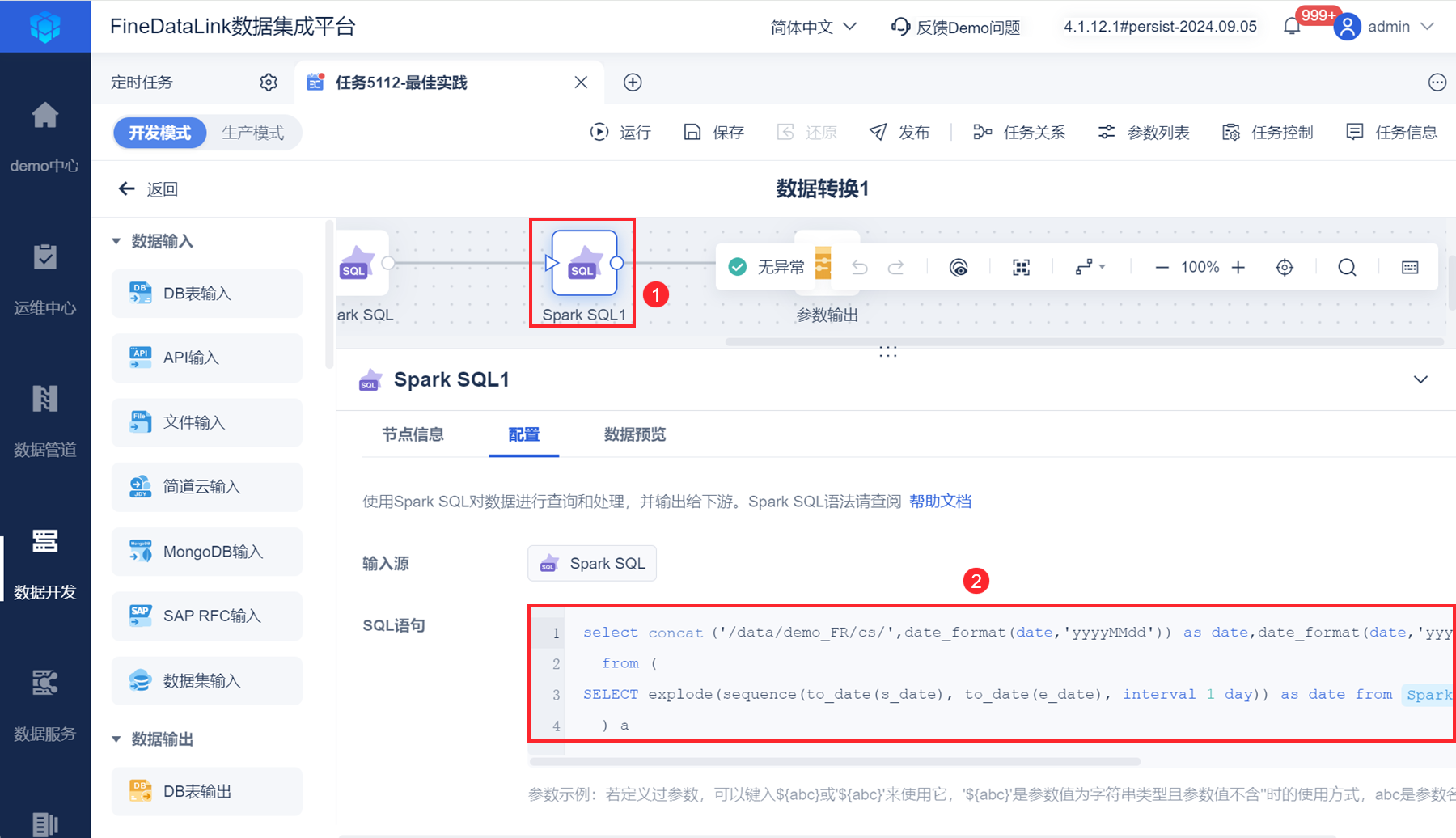Open 数据服务 in the sidebar
Screen dimensions: 1456x838
click(45, 705)
